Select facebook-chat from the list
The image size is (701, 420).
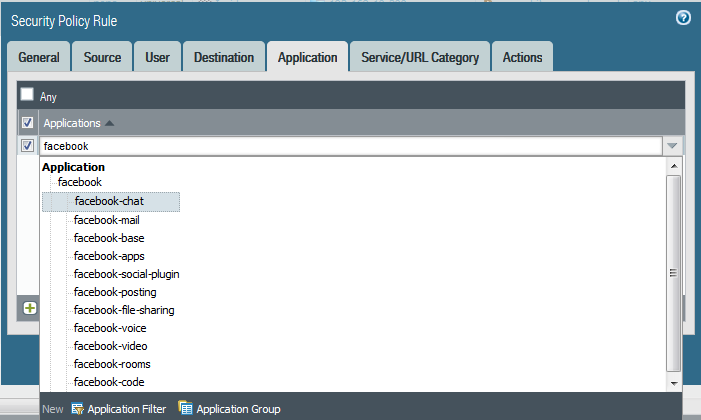pyautogui.click(x=109, y=202)
